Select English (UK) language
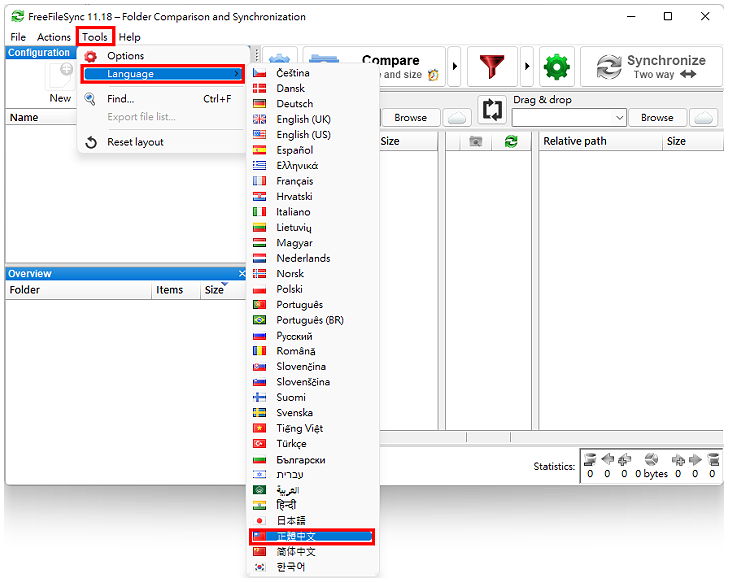This screenshot has height=583, width=739. click(x=313, y=119)
